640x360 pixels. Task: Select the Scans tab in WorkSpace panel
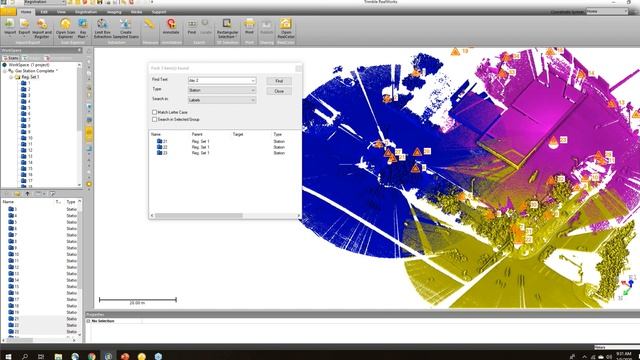[x=11, y=58]
